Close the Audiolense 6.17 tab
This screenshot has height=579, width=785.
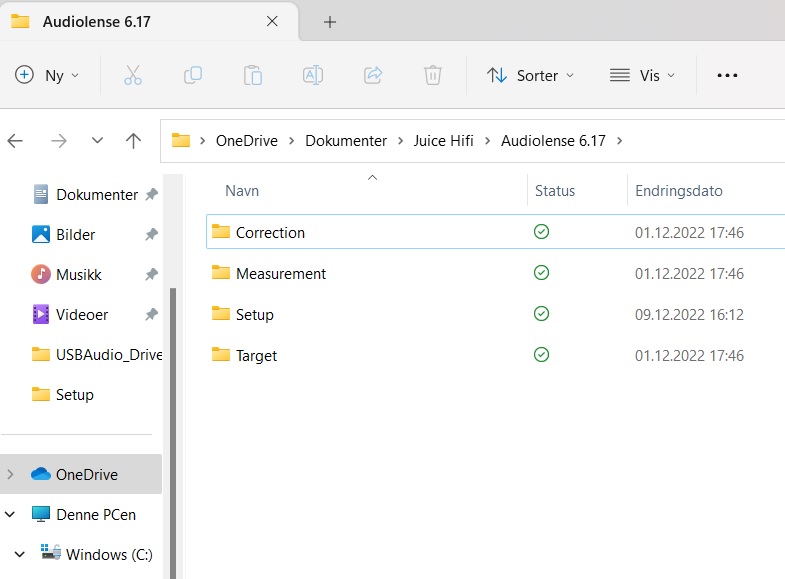click(x=272, y=21)
